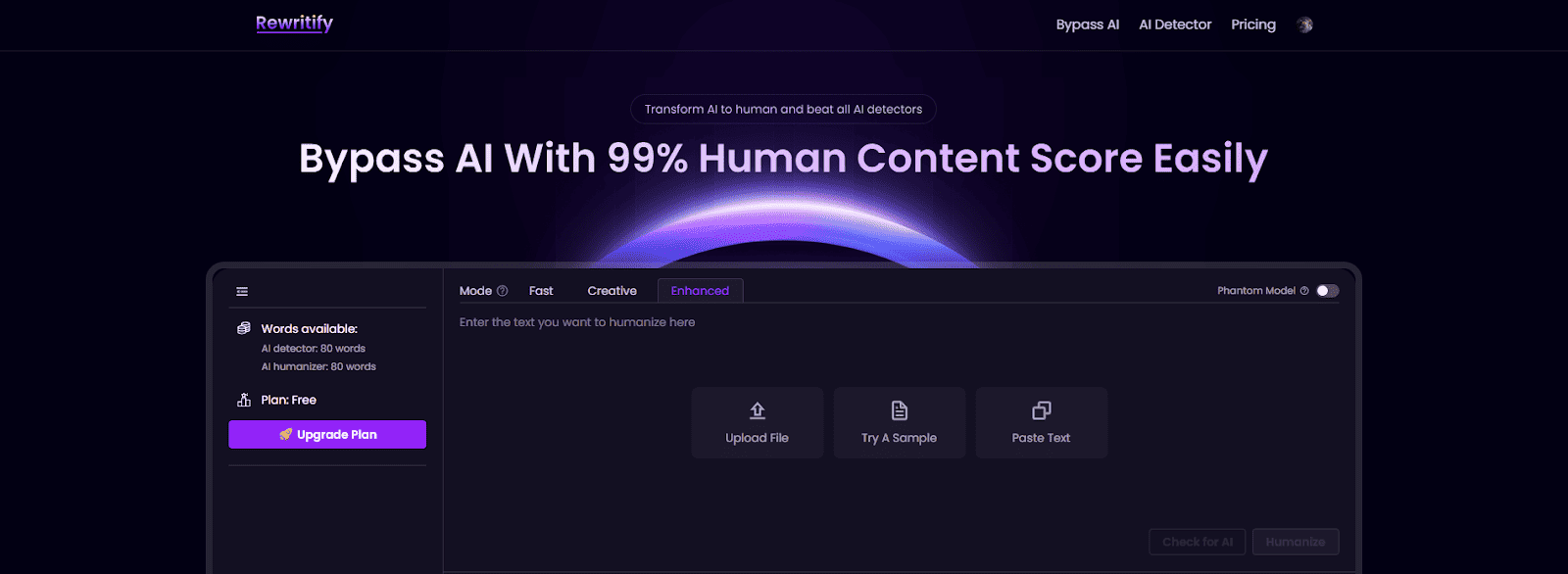Collapse the sidebar using the menu icon
Screen dimensions: 1568x574
click(x=242, y=291)
